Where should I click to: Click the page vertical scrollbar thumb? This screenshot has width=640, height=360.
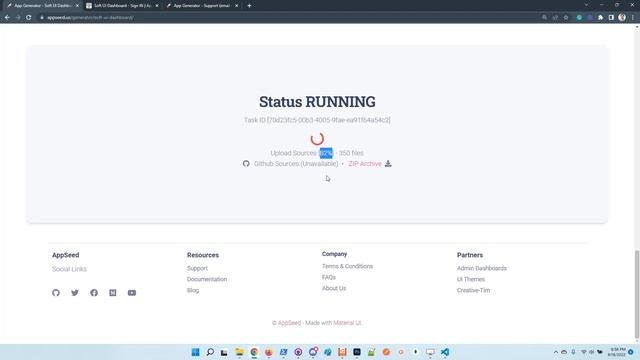[637, 294]
